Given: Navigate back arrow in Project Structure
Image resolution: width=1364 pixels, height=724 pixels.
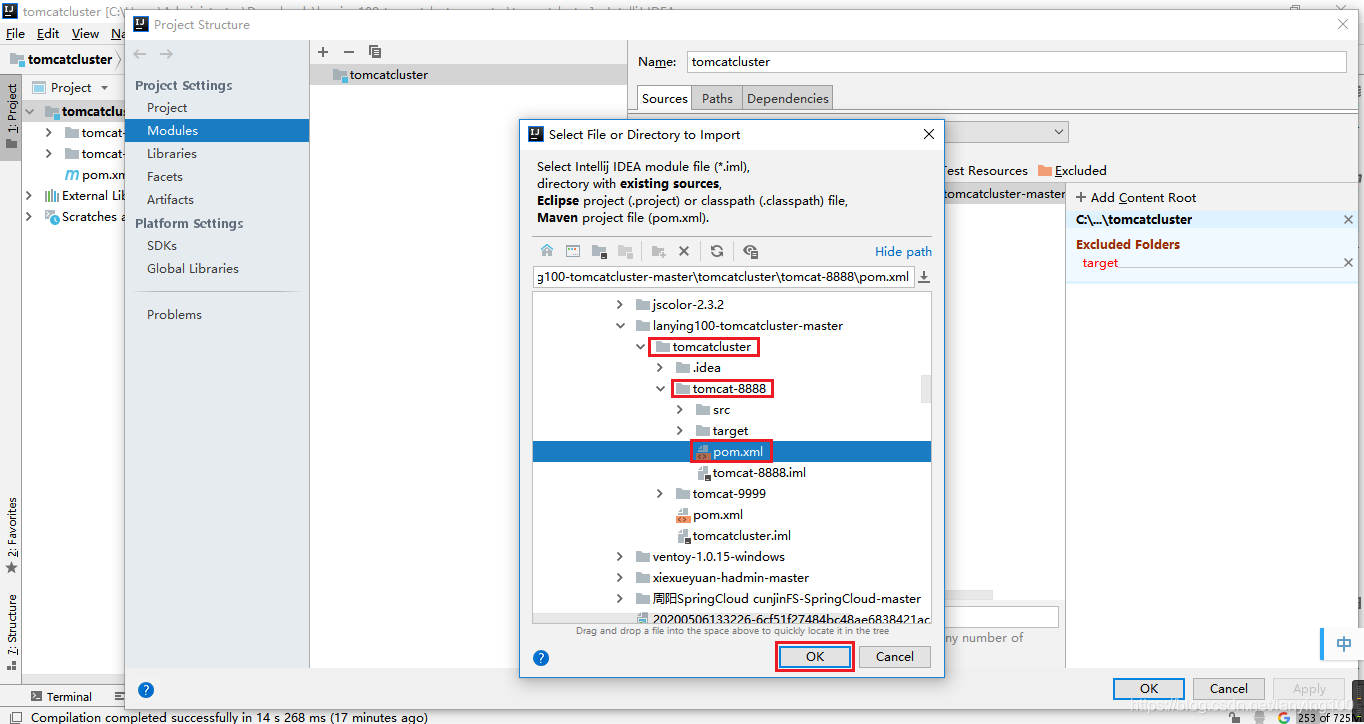Looking at the screenshot, I should click(x=140, y=54).
